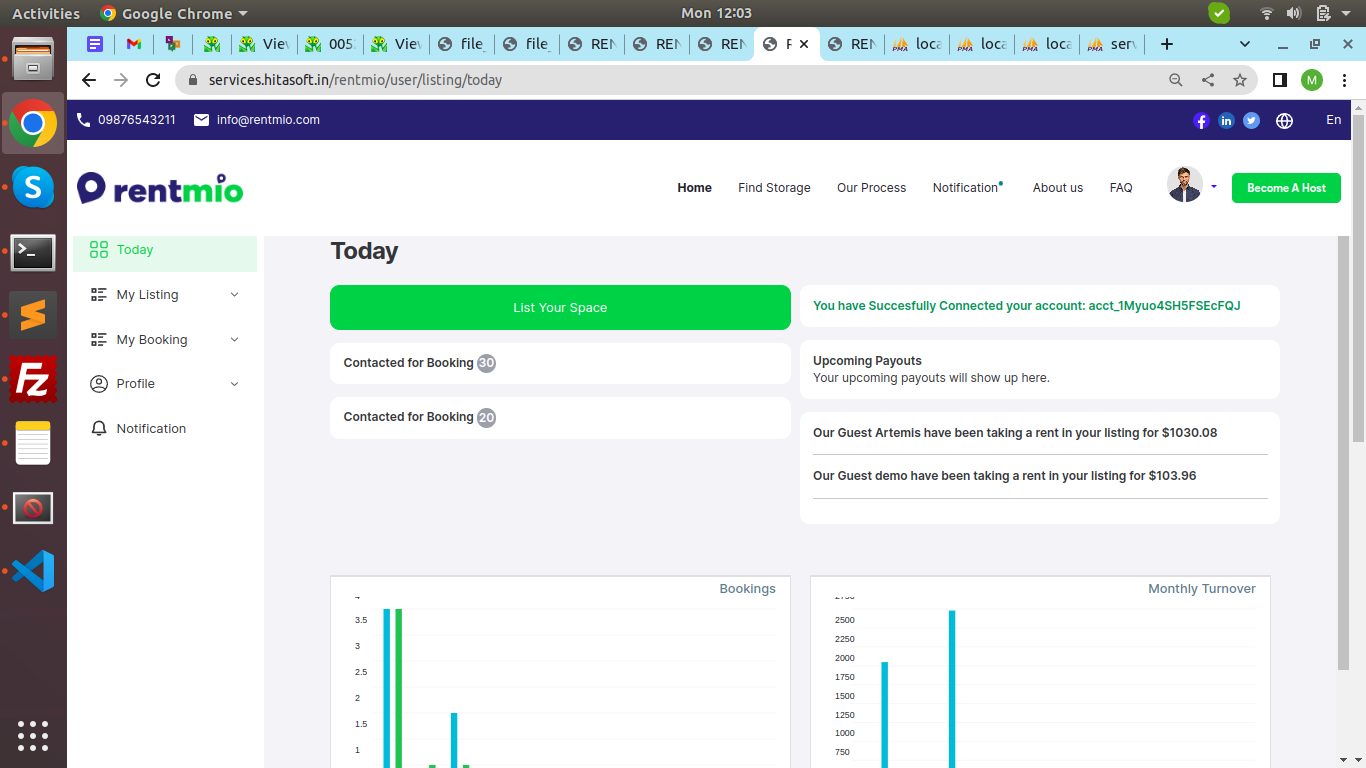Expand the Profile submenu chevron
The width and height of the screenshot is (1366, 768).
tap(235, 384)
